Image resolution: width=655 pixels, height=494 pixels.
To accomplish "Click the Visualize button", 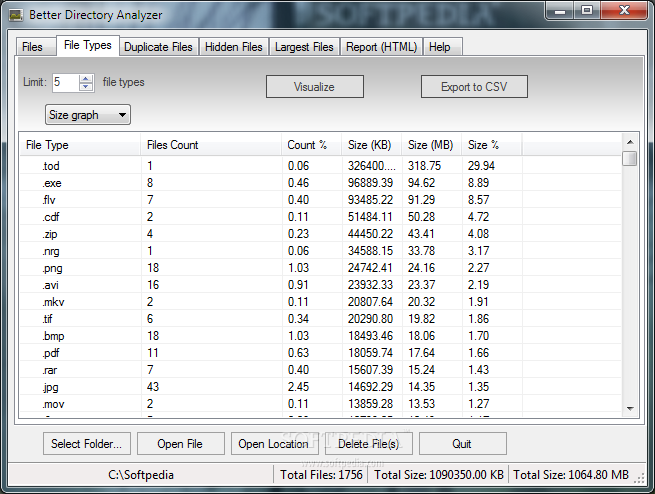I will click(315, 87).
